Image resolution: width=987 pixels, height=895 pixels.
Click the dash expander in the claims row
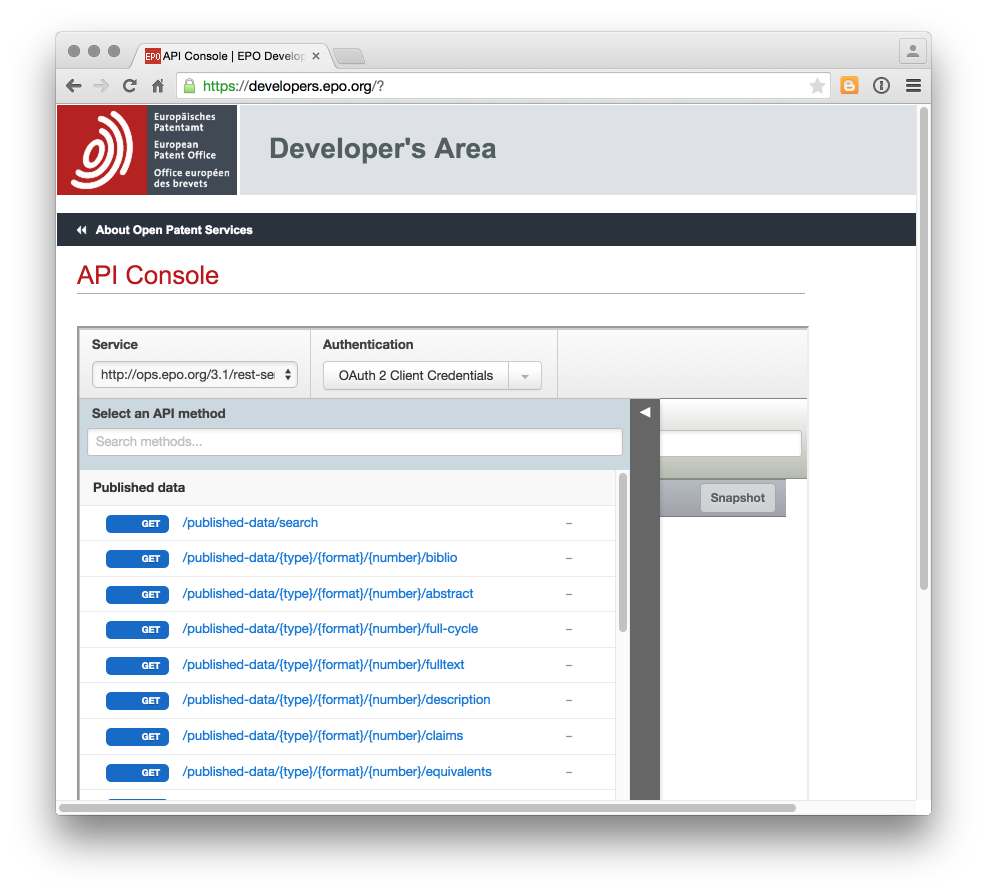pos(569,737)
